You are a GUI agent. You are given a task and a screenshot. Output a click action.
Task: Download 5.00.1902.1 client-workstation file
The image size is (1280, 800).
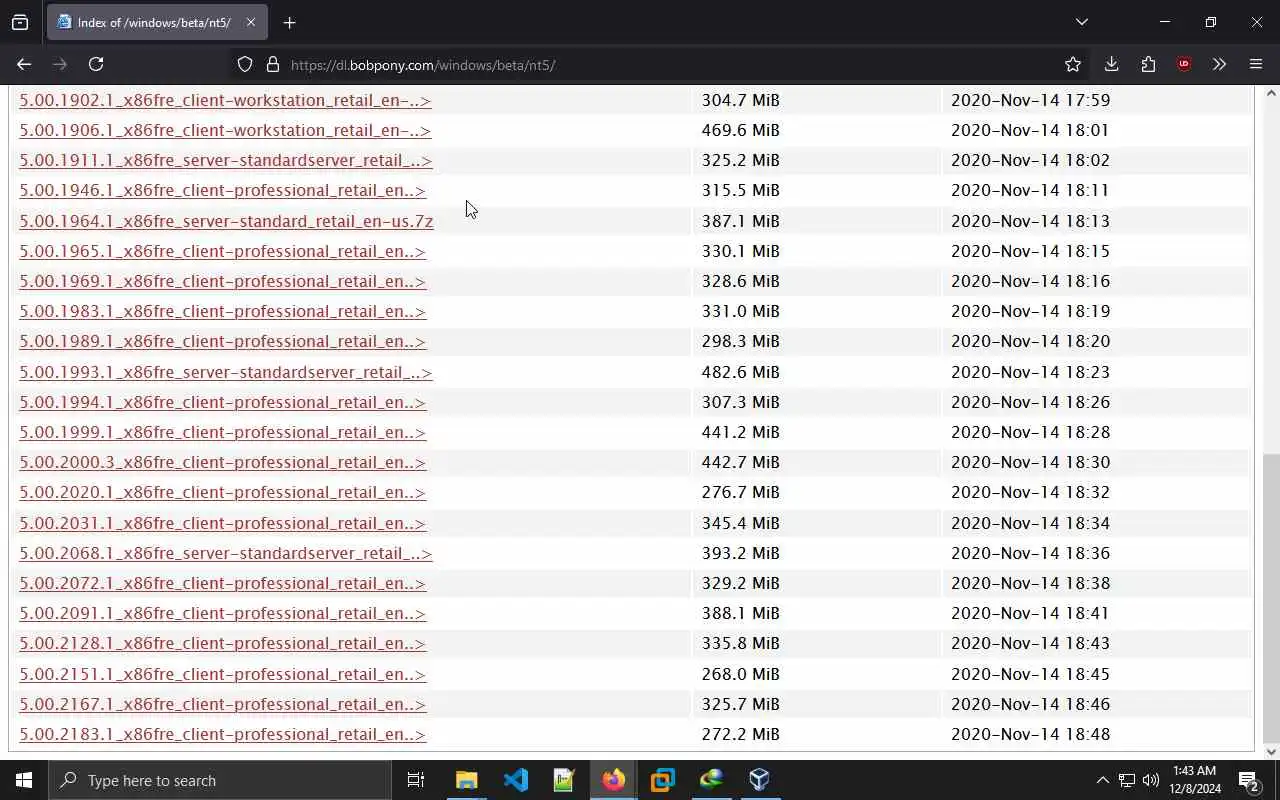[225, 100]
